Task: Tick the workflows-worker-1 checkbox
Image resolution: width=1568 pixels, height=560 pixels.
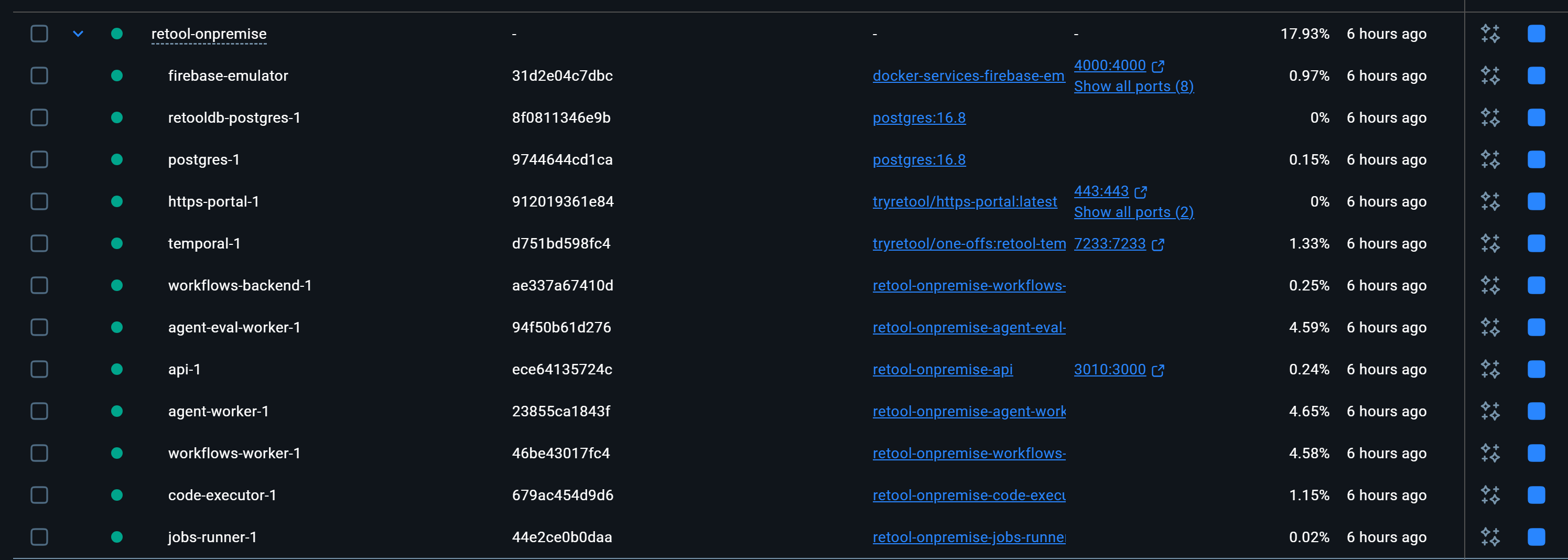Action: (x=39, y=453)
